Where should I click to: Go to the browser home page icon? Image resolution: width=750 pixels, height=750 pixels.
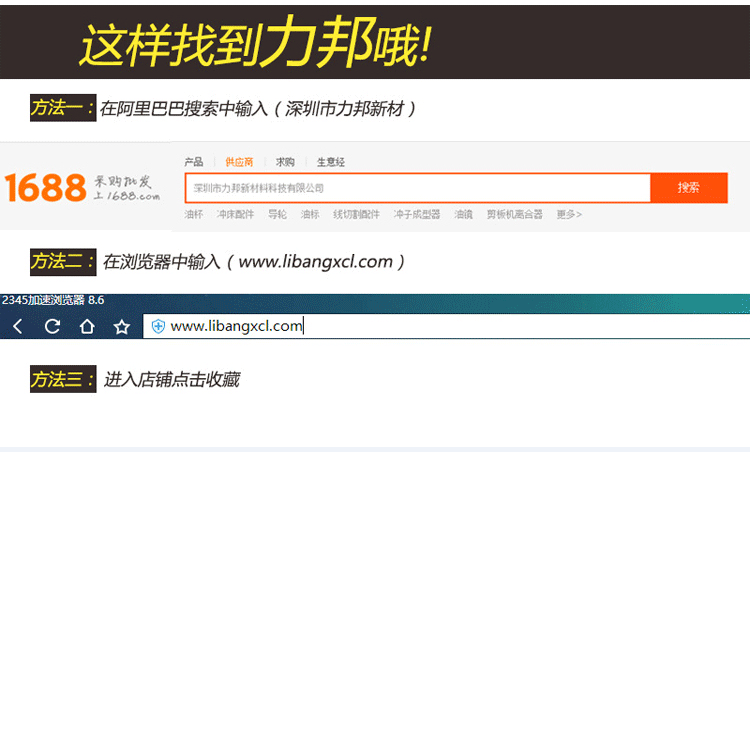[87, 326]
